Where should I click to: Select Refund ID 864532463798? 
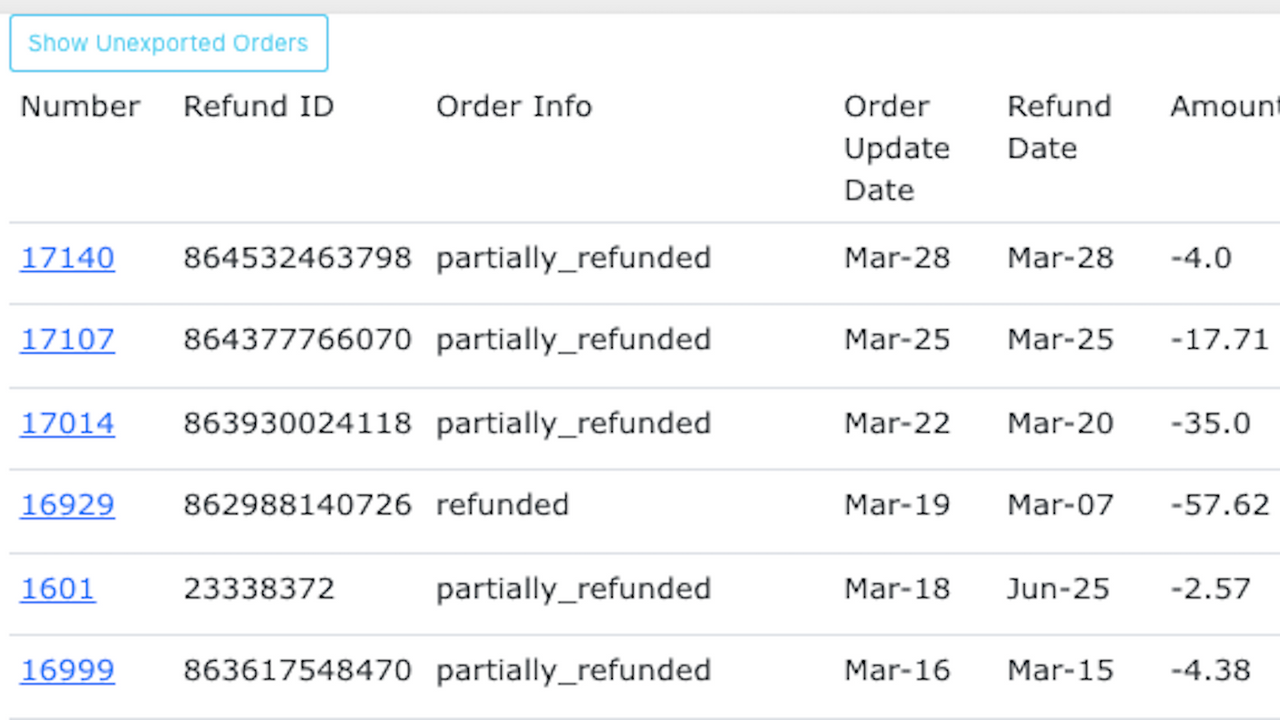coord(297,258)
